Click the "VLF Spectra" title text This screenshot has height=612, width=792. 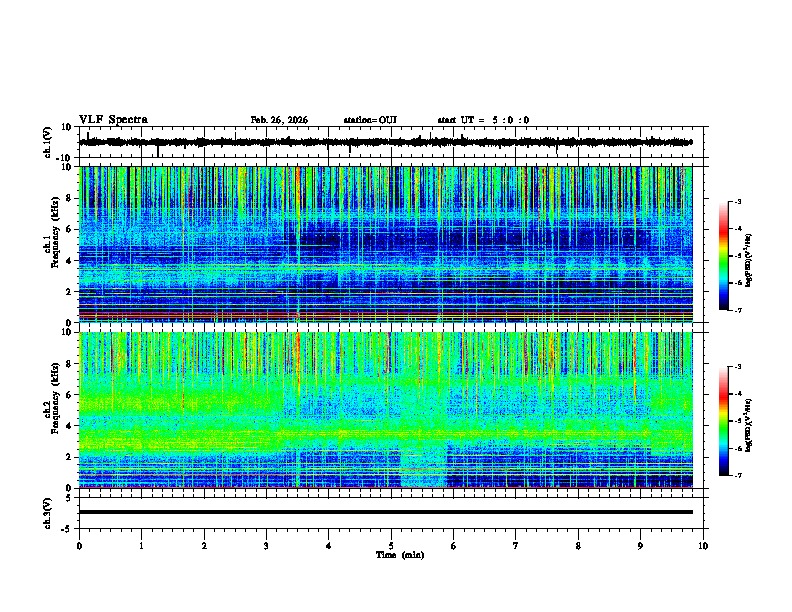[113, 120]
